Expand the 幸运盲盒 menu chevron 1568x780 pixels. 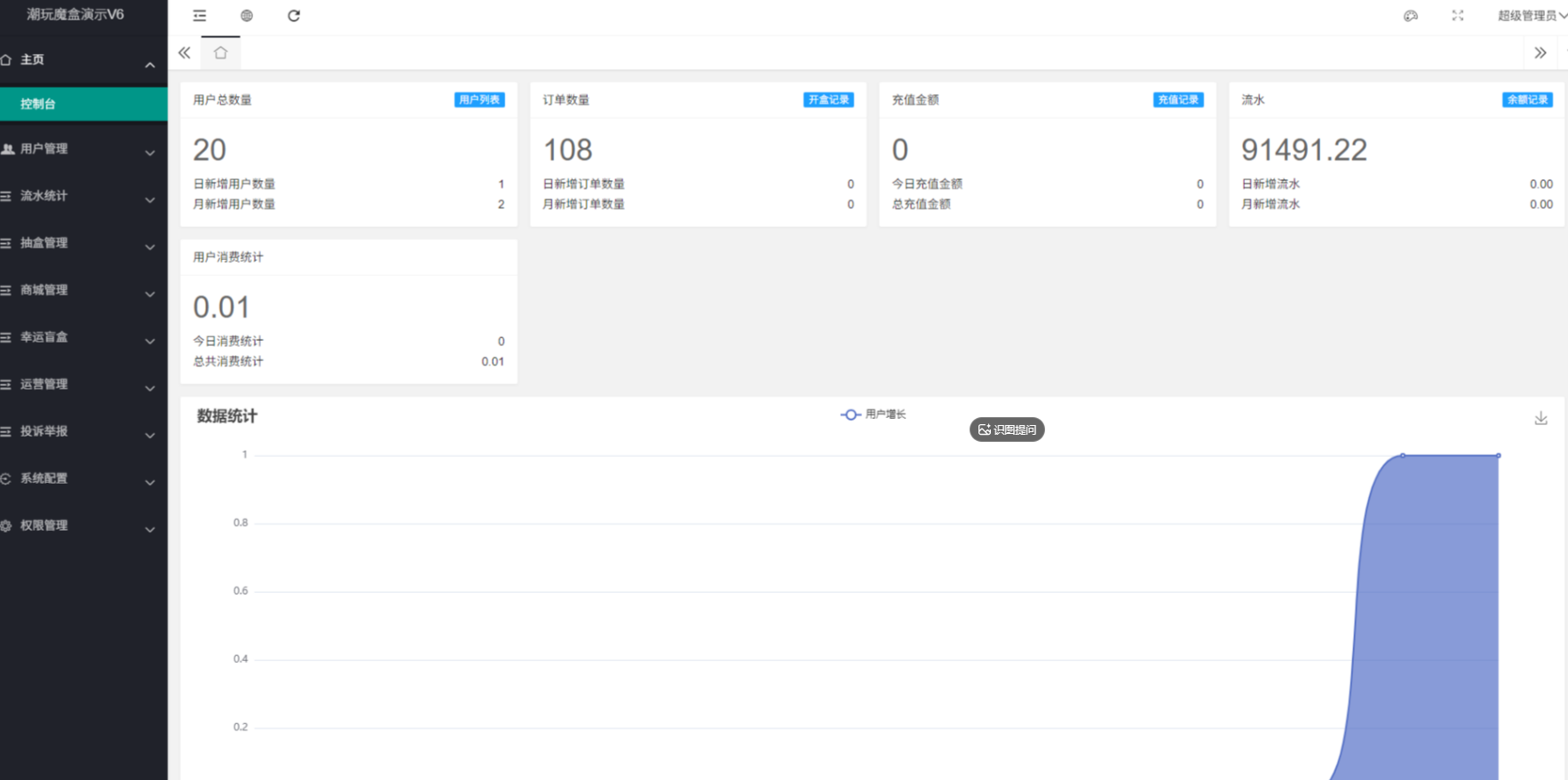click(x=150, y=342)
